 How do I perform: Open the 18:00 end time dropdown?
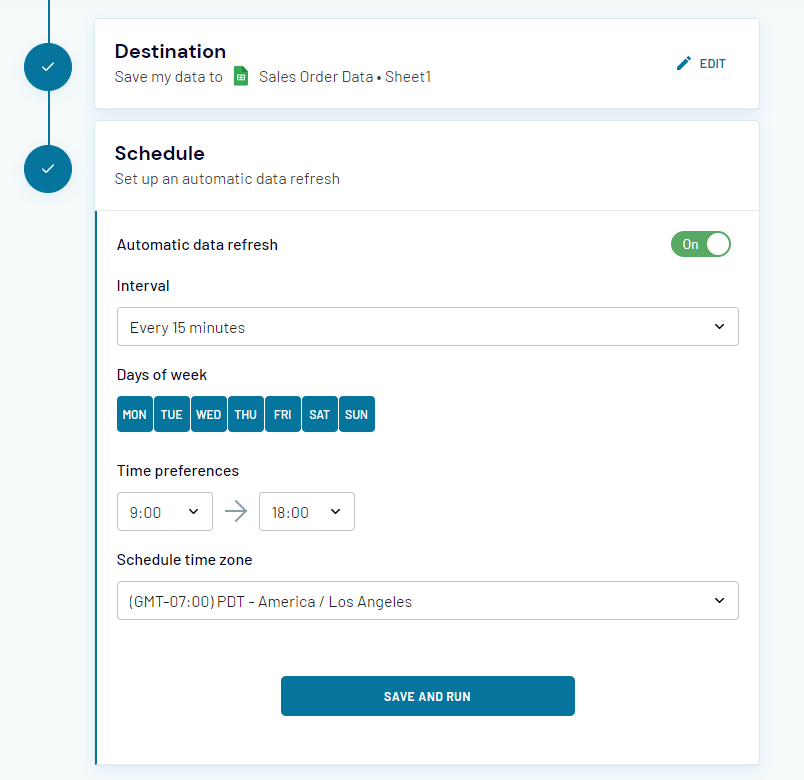[307, 511]
